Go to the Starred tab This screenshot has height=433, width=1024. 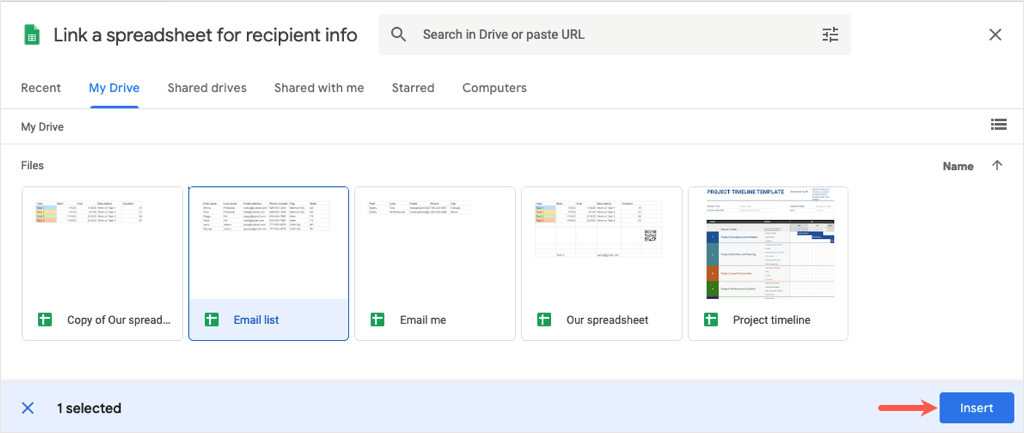[x=413, y=88]
